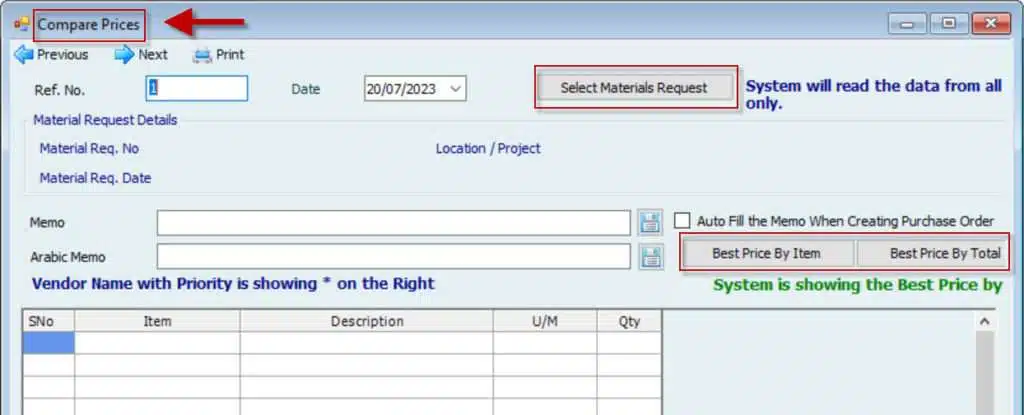Open the Date dropdown picker

point(456,89)
